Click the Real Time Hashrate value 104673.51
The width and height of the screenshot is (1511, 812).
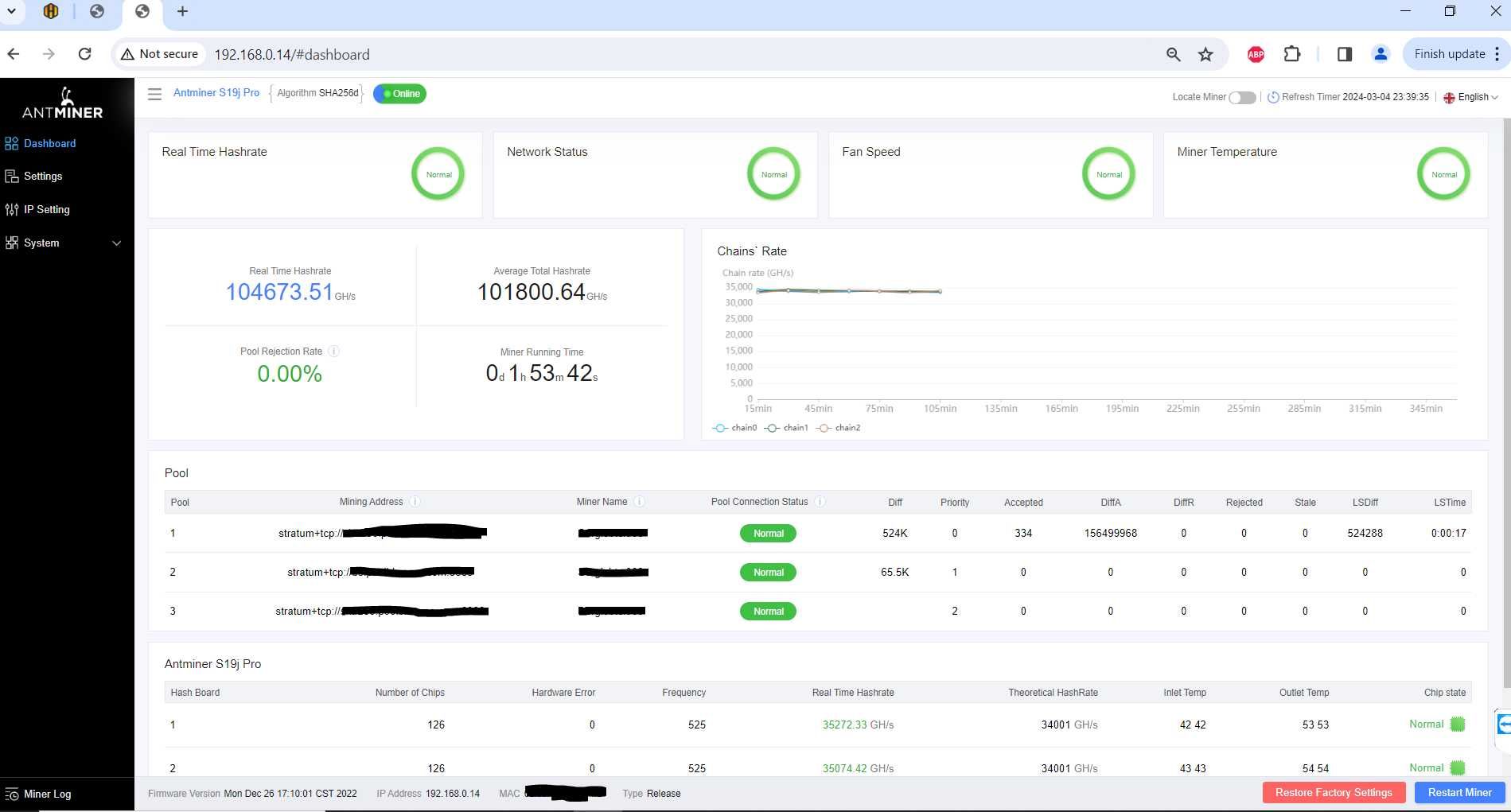[279, 292]
